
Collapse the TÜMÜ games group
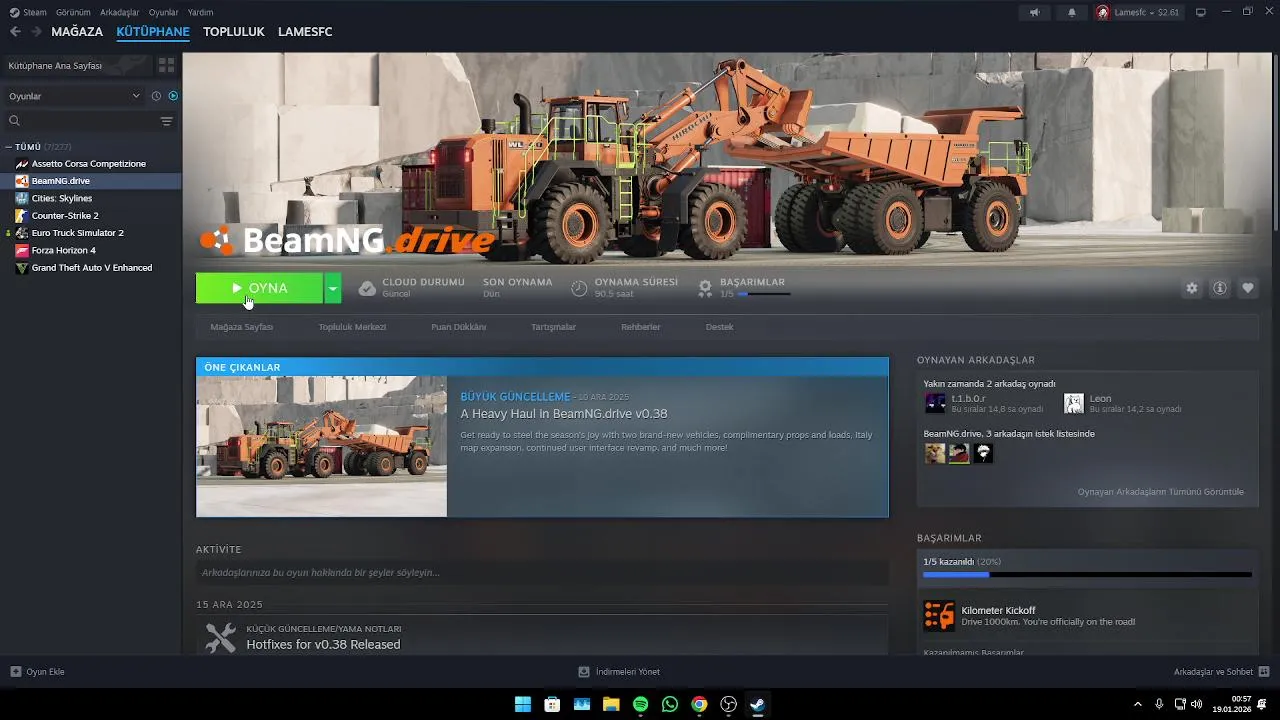tap(8, 147)
